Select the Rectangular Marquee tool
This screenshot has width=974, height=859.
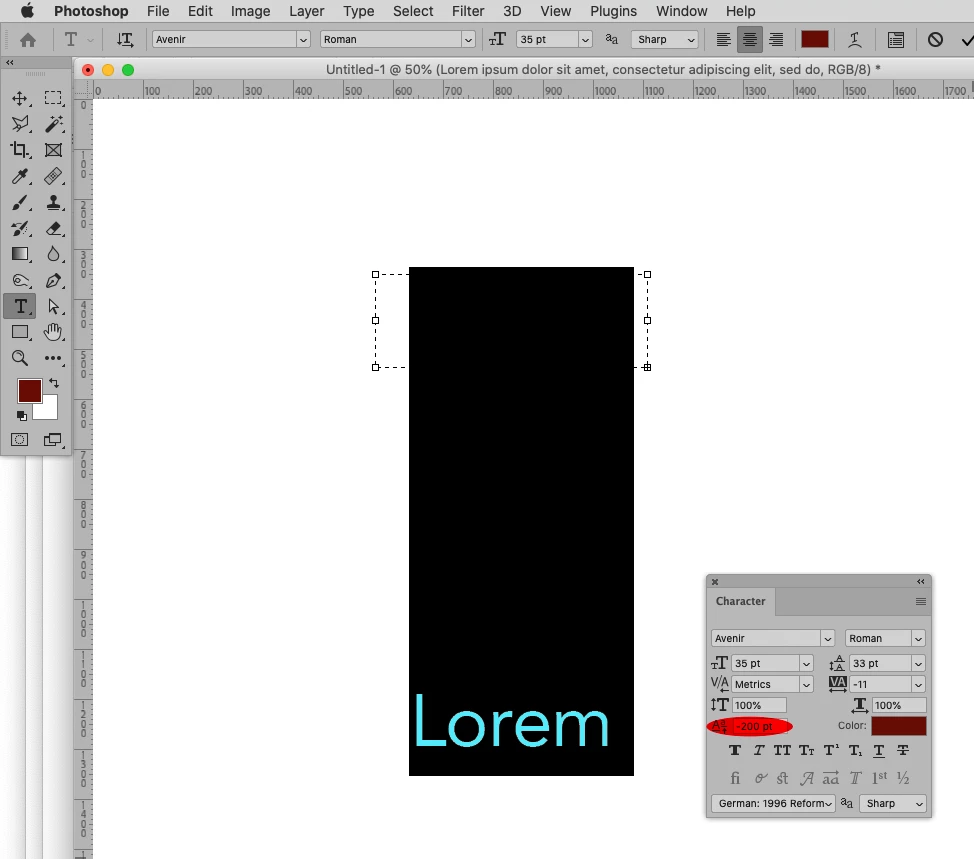click(53, 98)
